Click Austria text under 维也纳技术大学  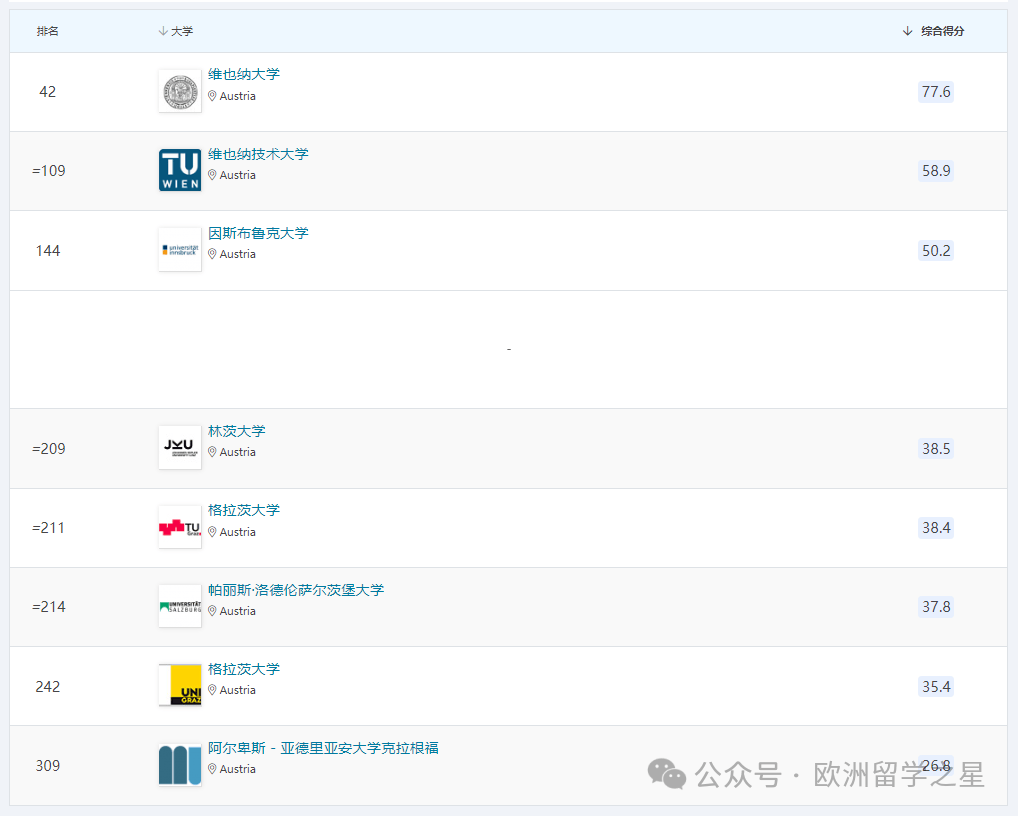point(238,175)
